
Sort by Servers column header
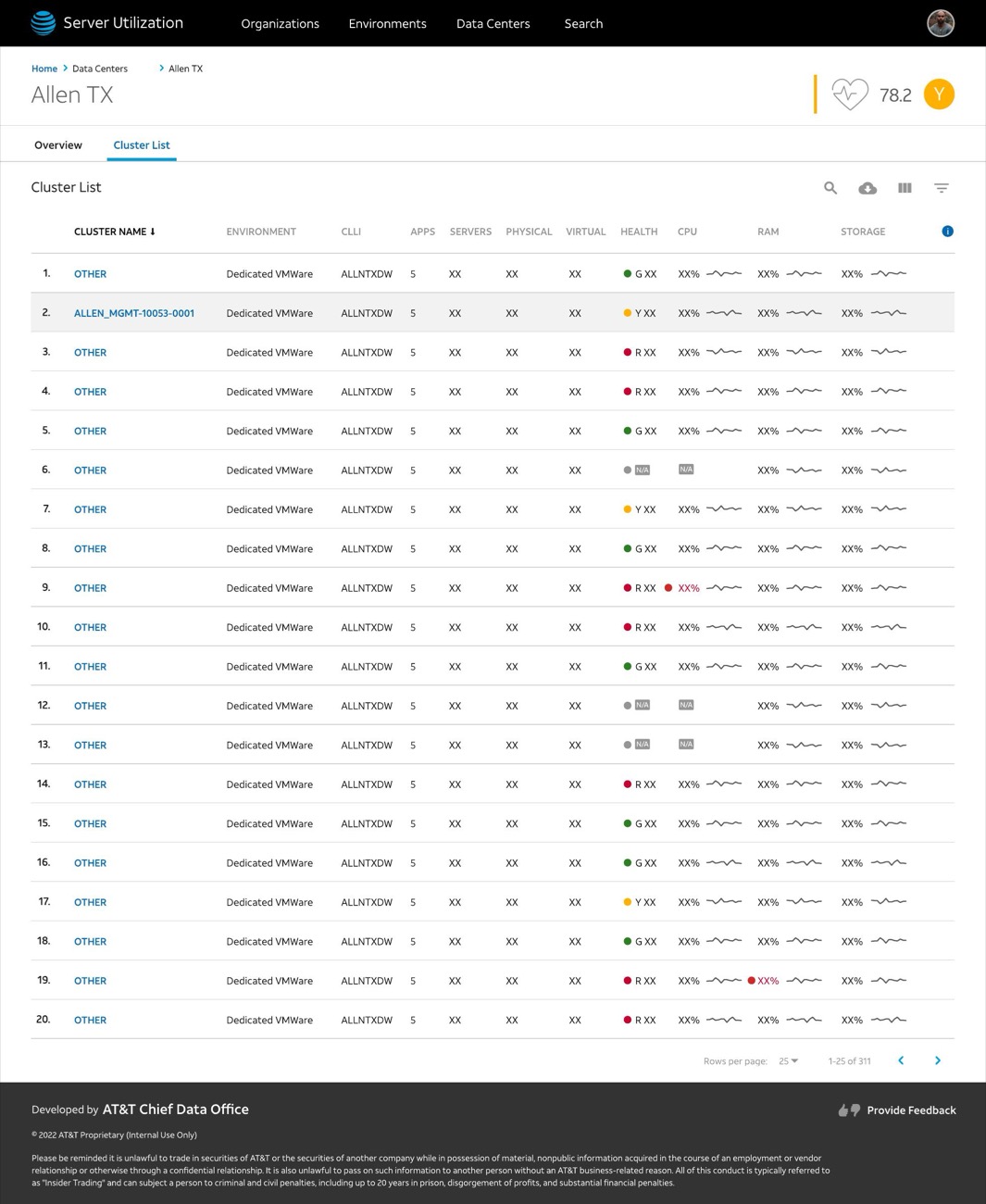pos(470,232)
